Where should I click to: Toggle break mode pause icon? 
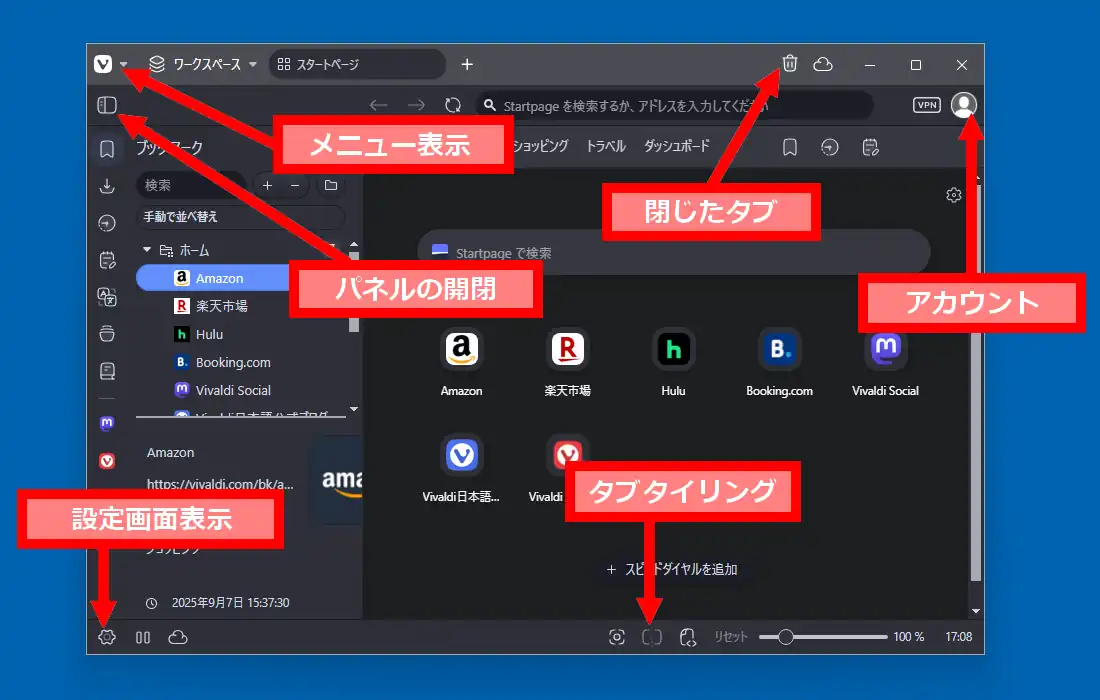tap(143, 638)
